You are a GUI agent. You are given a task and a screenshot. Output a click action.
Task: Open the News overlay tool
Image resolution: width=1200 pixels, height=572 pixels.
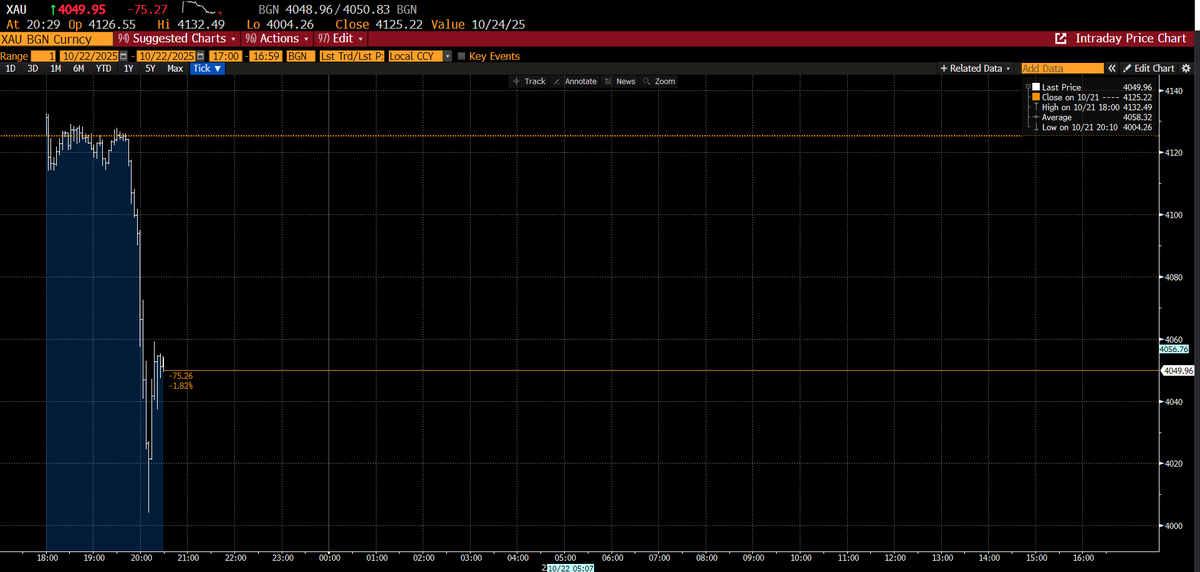(x=621, y=81)
